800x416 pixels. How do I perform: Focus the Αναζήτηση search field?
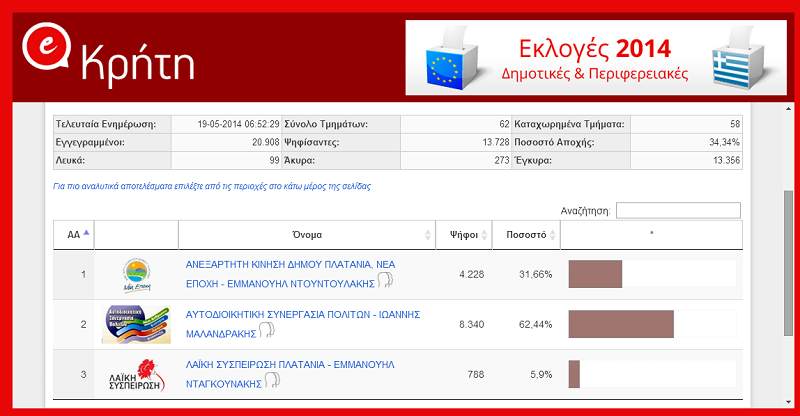[x=678, y=210]
